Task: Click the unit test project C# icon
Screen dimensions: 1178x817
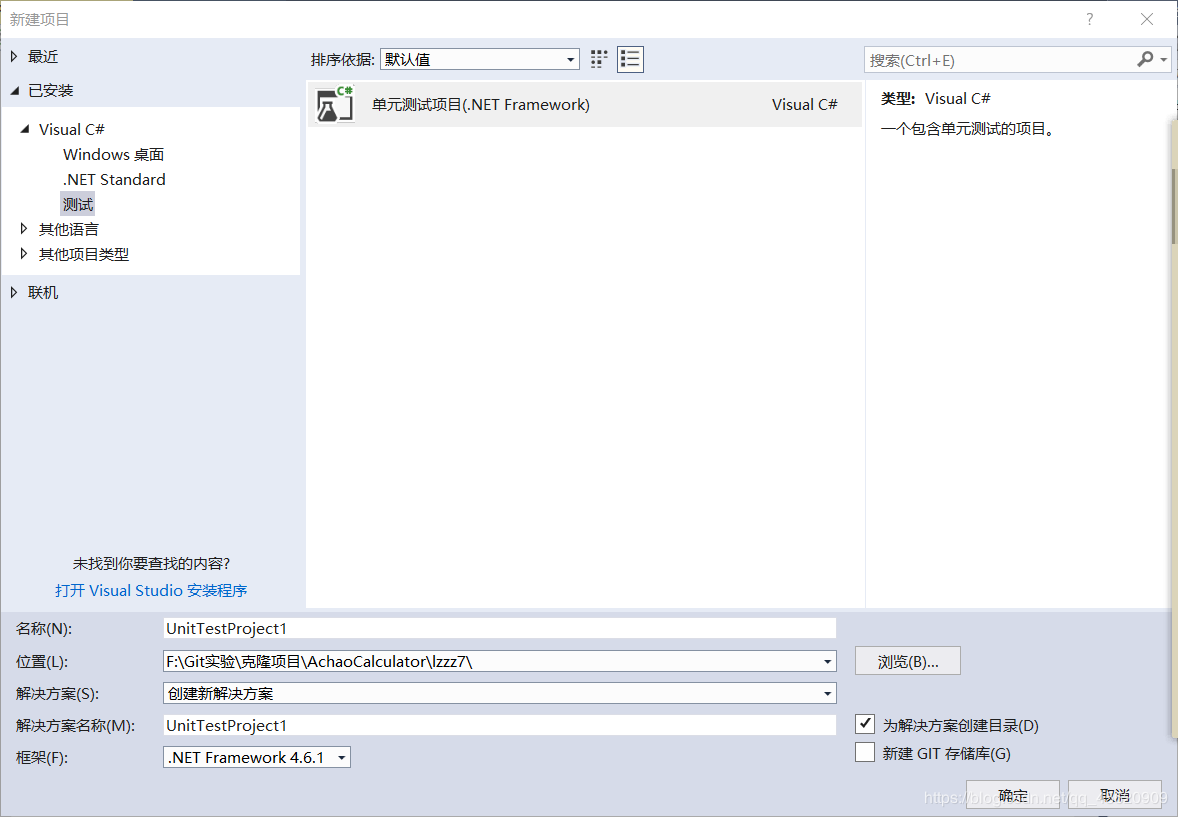Action: pyautogui.click(x=335, y=104)
